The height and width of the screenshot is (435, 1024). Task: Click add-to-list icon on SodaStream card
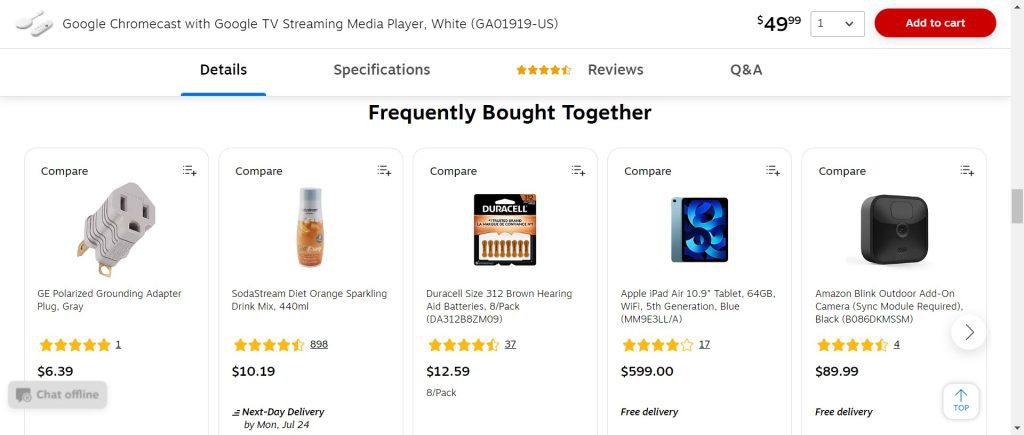point(384,171)
